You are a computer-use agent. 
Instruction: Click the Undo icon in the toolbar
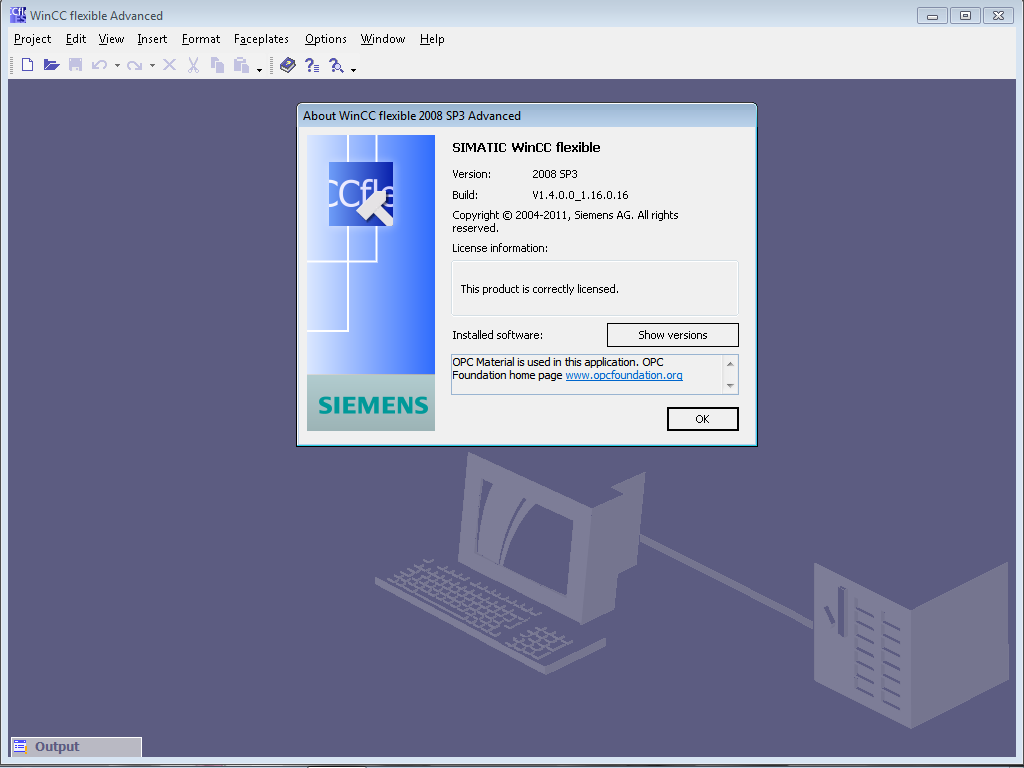(101, 64)
